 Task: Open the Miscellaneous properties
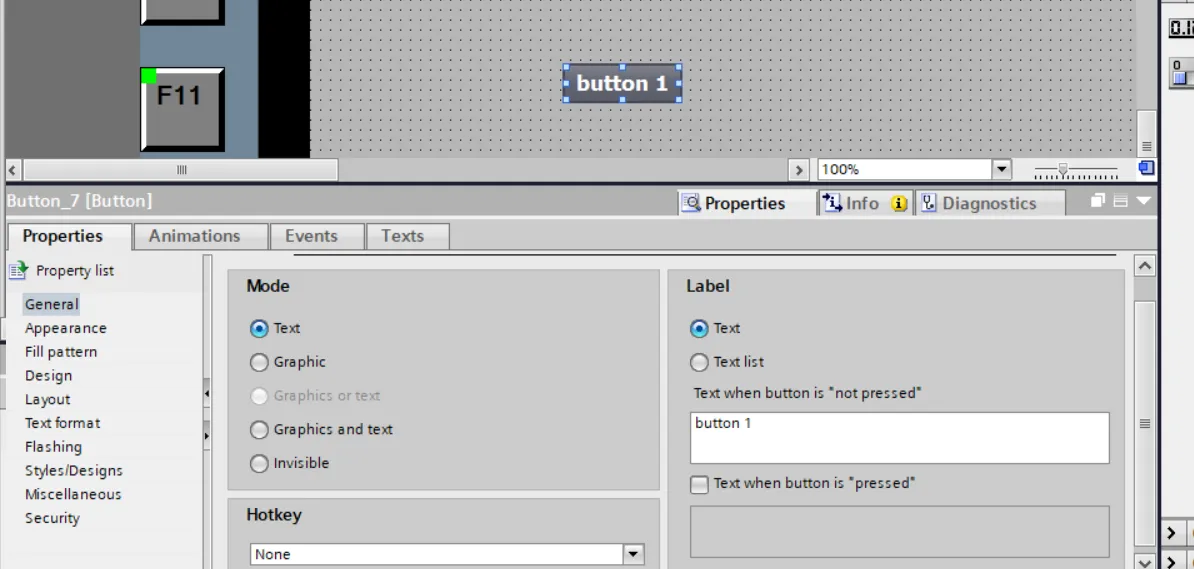73,494
